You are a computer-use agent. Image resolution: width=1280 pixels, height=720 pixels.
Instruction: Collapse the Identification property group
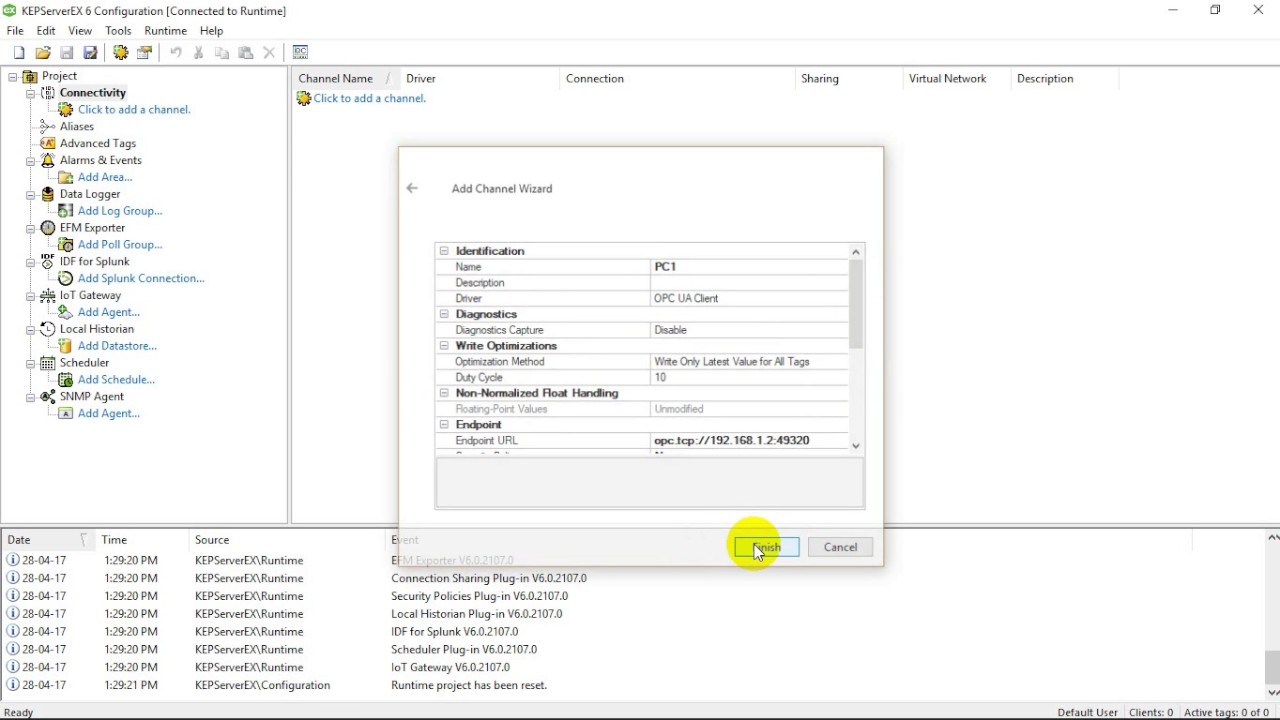pyautogui.click(x=444, y=251)
